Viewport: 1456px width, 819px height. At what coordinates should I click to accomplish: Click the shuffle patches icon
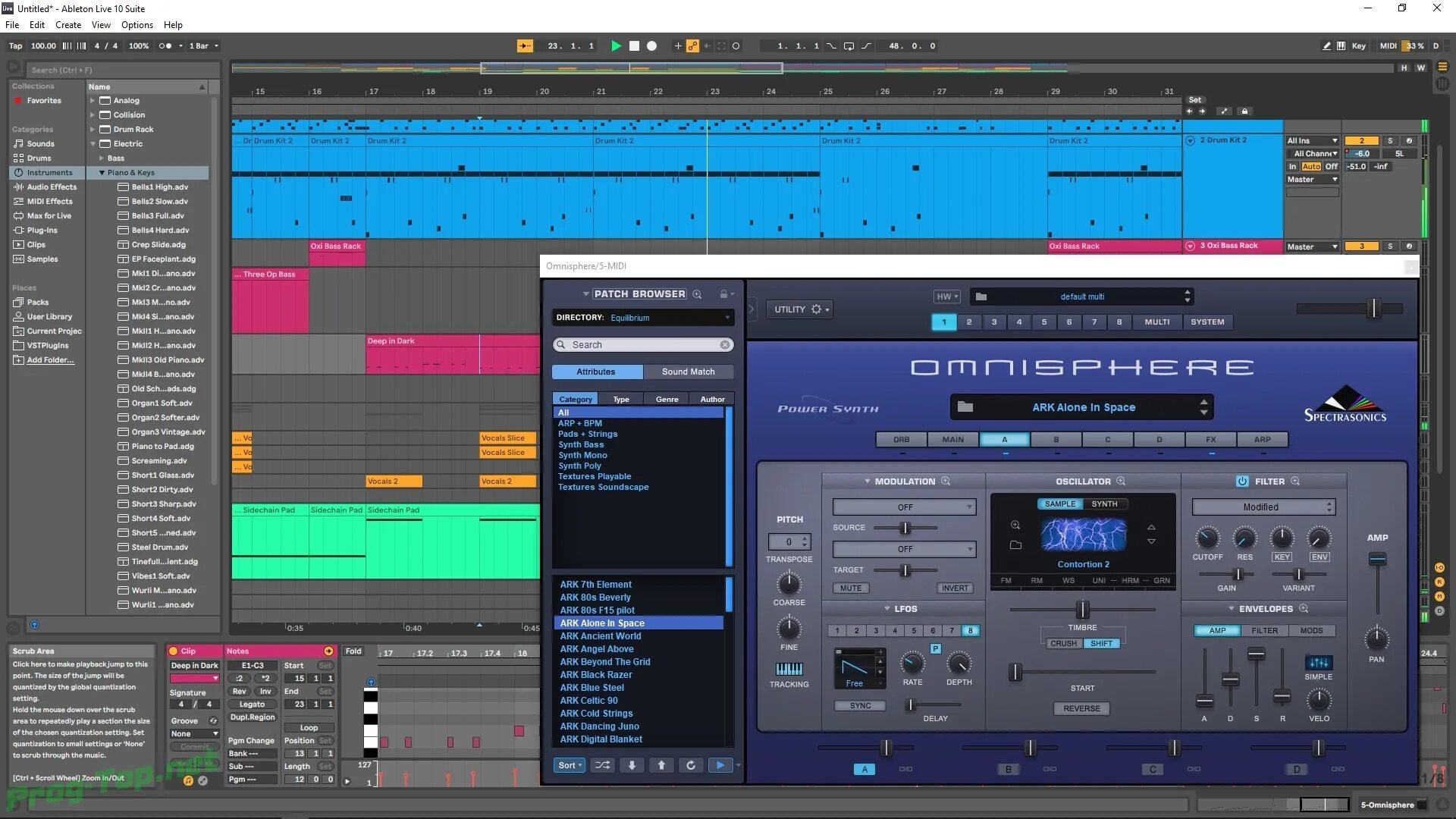pyautogui.click(x=602, y=766)
